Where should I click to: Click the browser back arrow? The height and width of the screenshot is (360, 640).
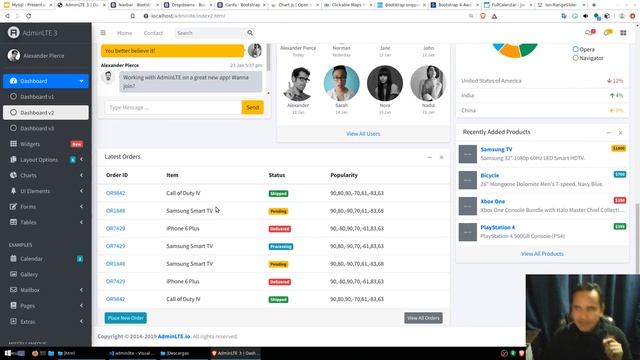pyautogui.click(x=7, y=16)
